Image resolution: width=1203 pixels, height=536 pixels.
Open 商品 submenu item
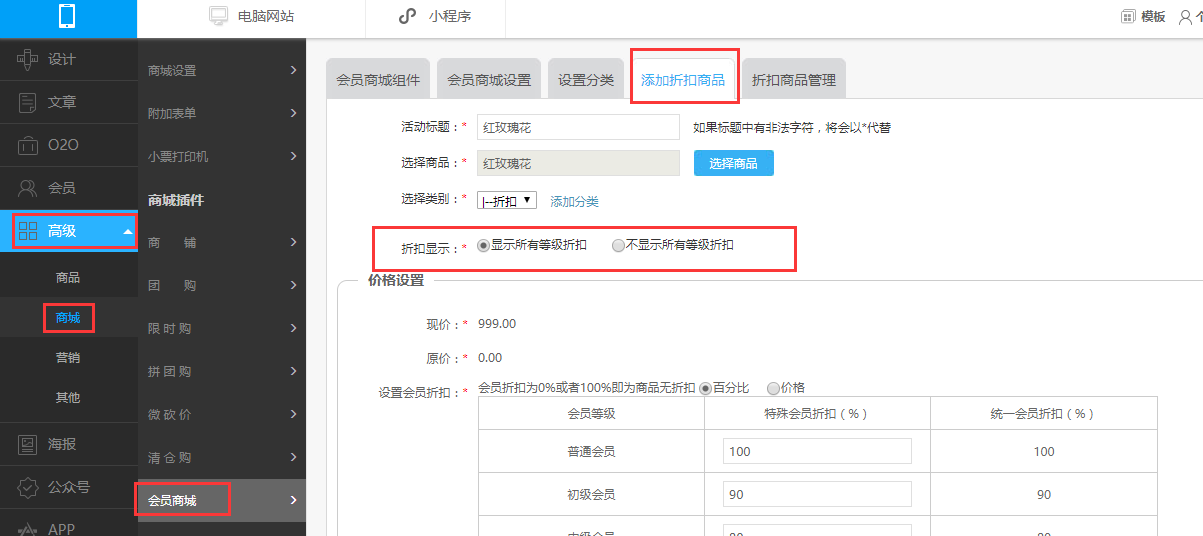[x=68, y=278]
